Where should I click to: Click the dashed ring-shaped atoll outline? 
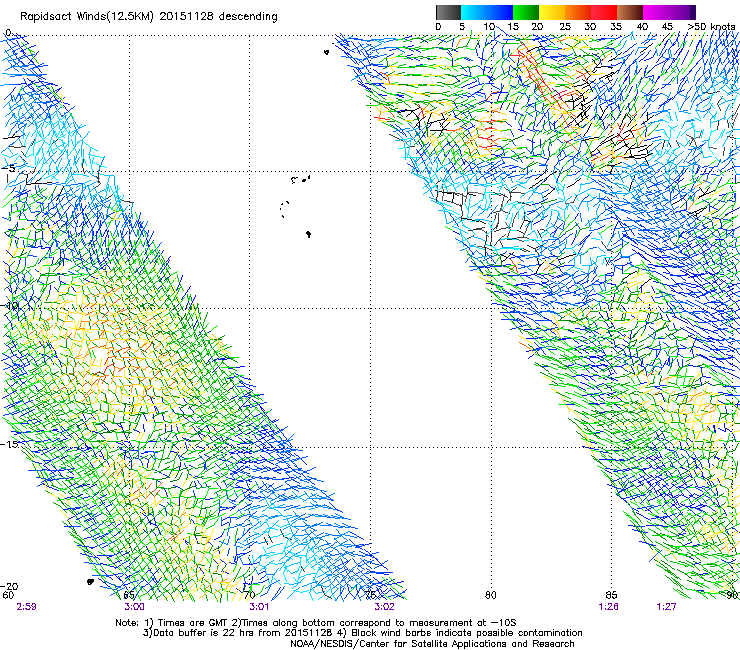284,209
